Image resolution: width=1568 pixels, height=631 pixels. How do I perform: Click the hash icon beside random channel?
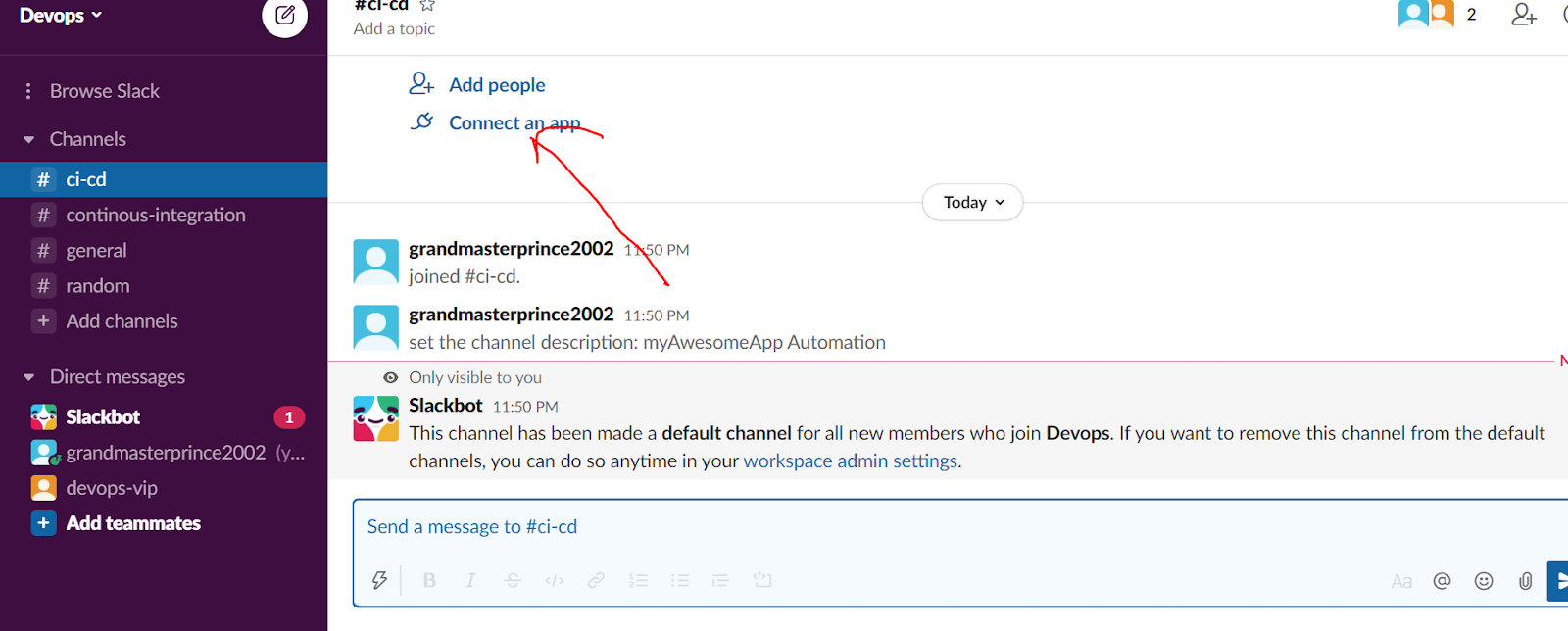(x=43, y=285)
